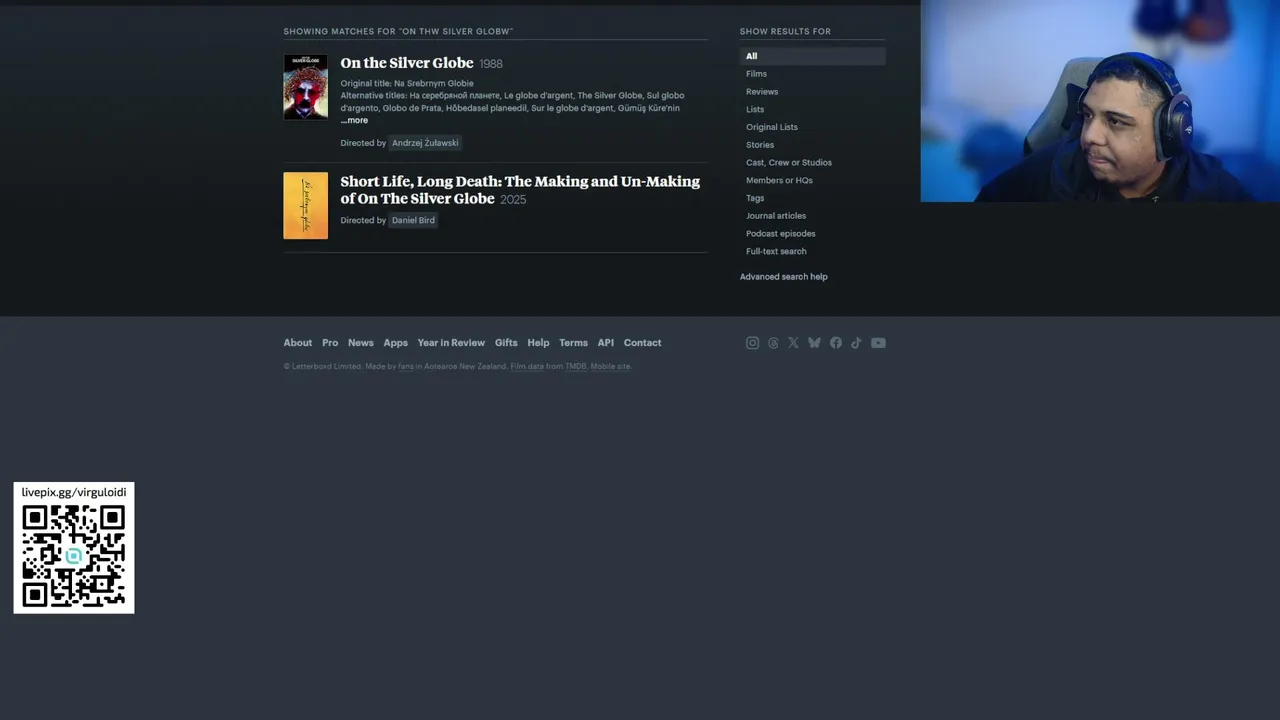Open Year in Review footer link
Viewport: 1280px width, 720px height.
click(x=451, y=343)
